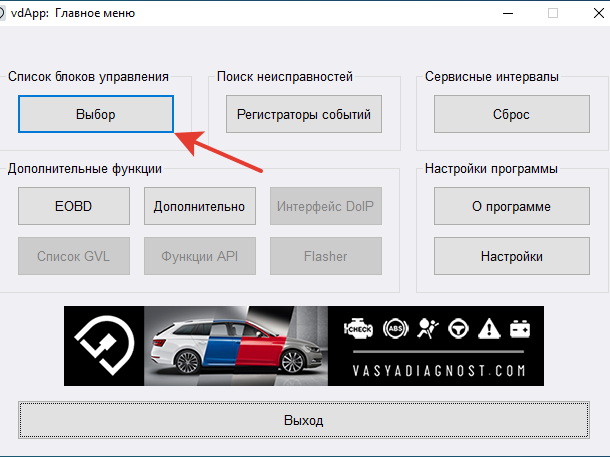
Task: Click the VasyaDiagnost logo in the banner
Action: coord(104,345)
